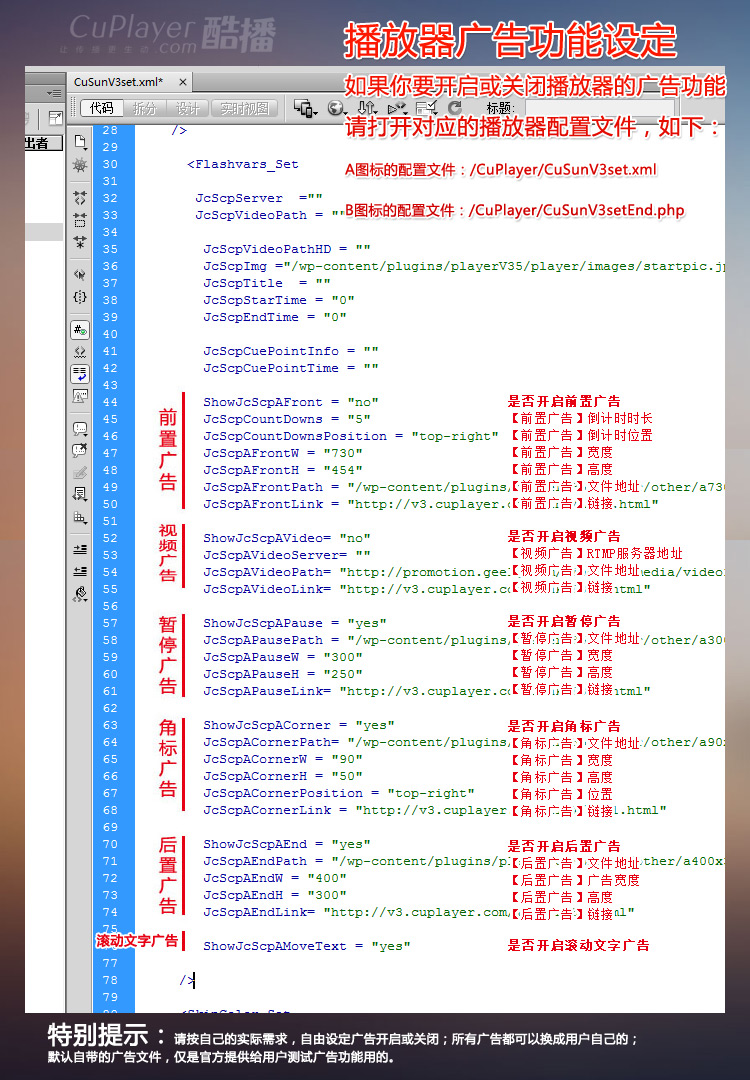Click Indent Code icon

point(80,549)
